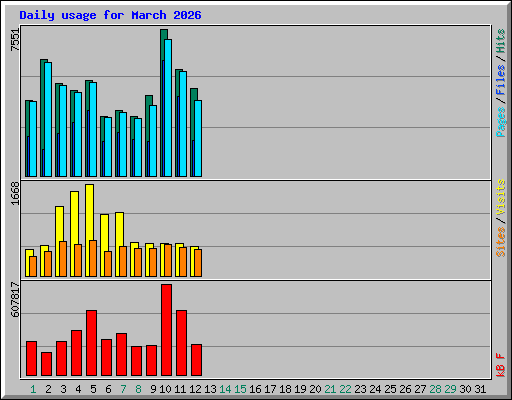Click the cyan files bar for day 2

48,119
